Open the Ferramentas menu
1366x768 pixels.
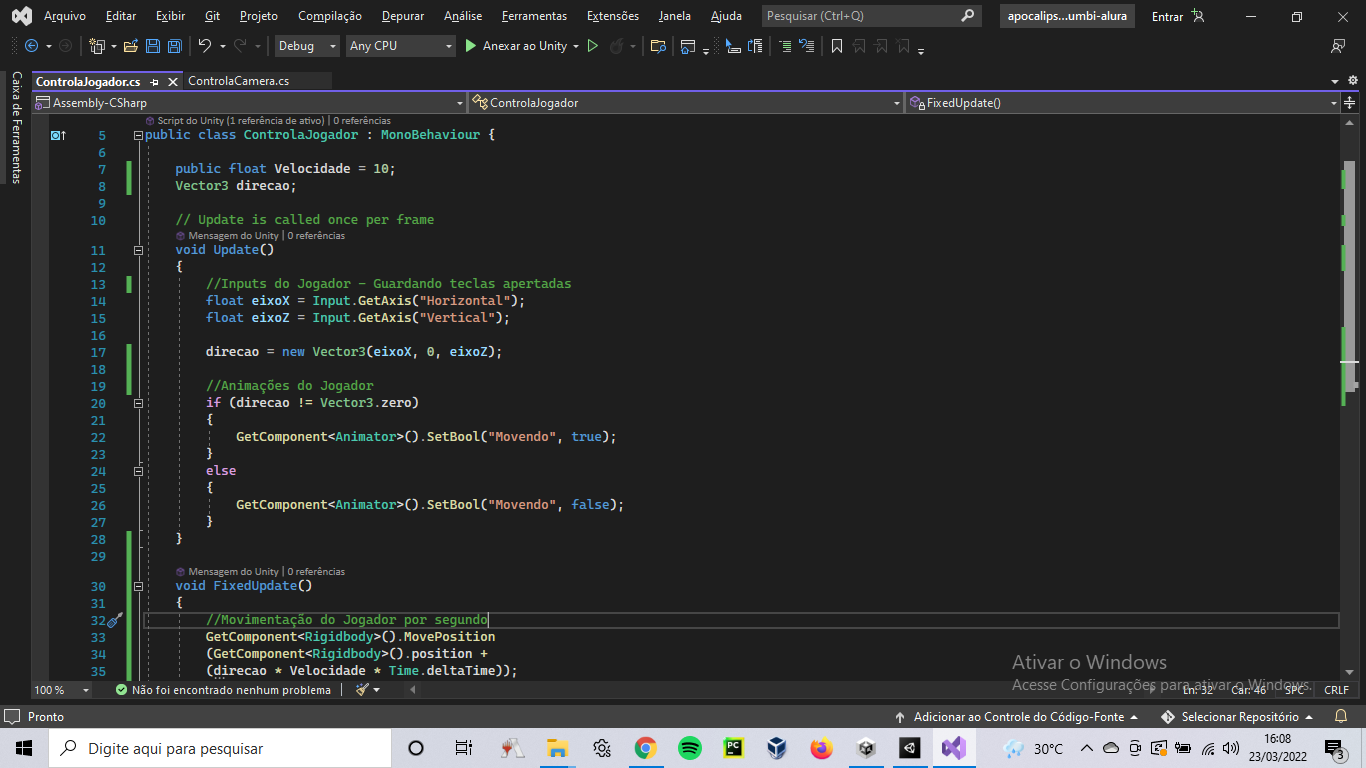[x=534, y=16]
